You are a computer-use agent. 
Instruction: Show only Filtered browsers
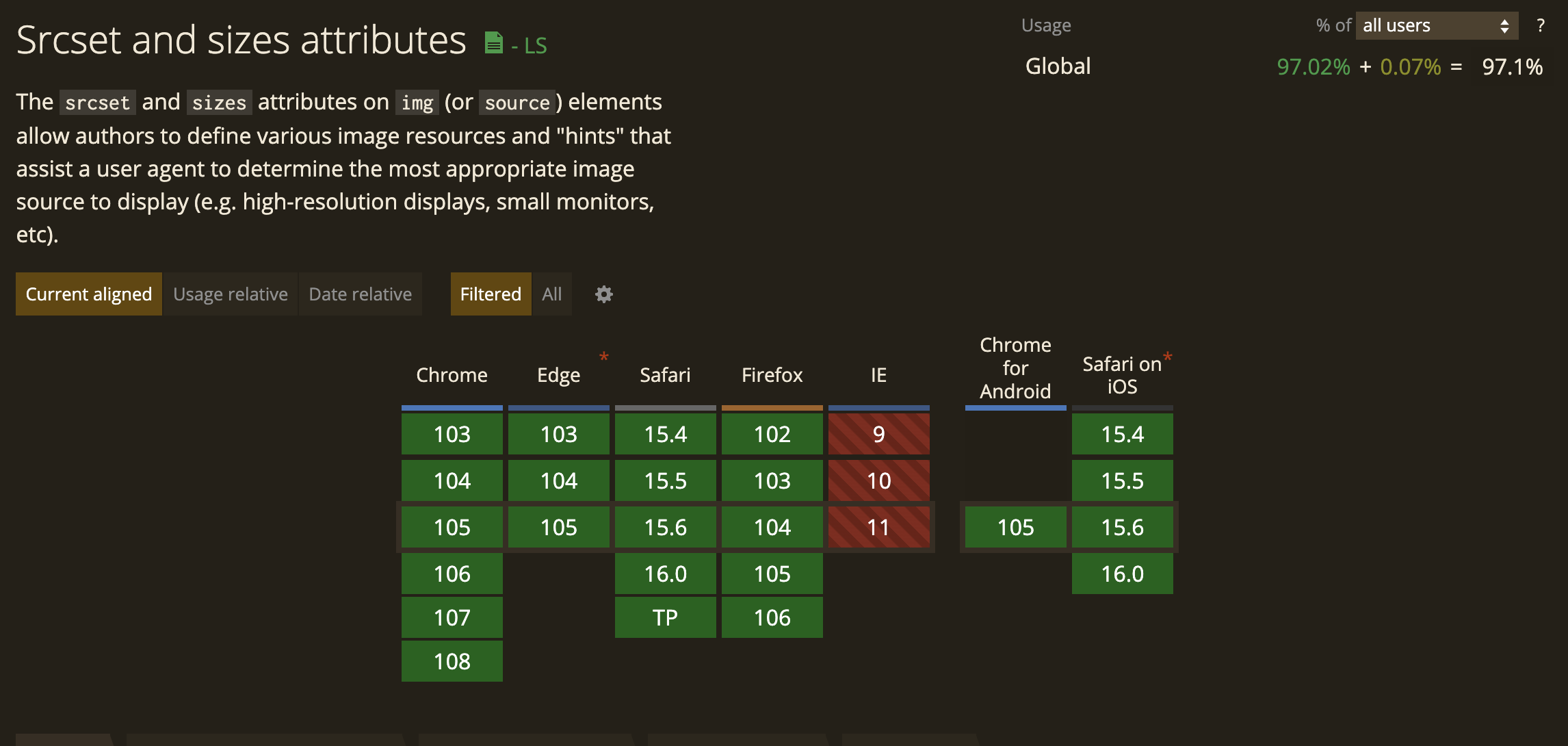coord(491,294)
